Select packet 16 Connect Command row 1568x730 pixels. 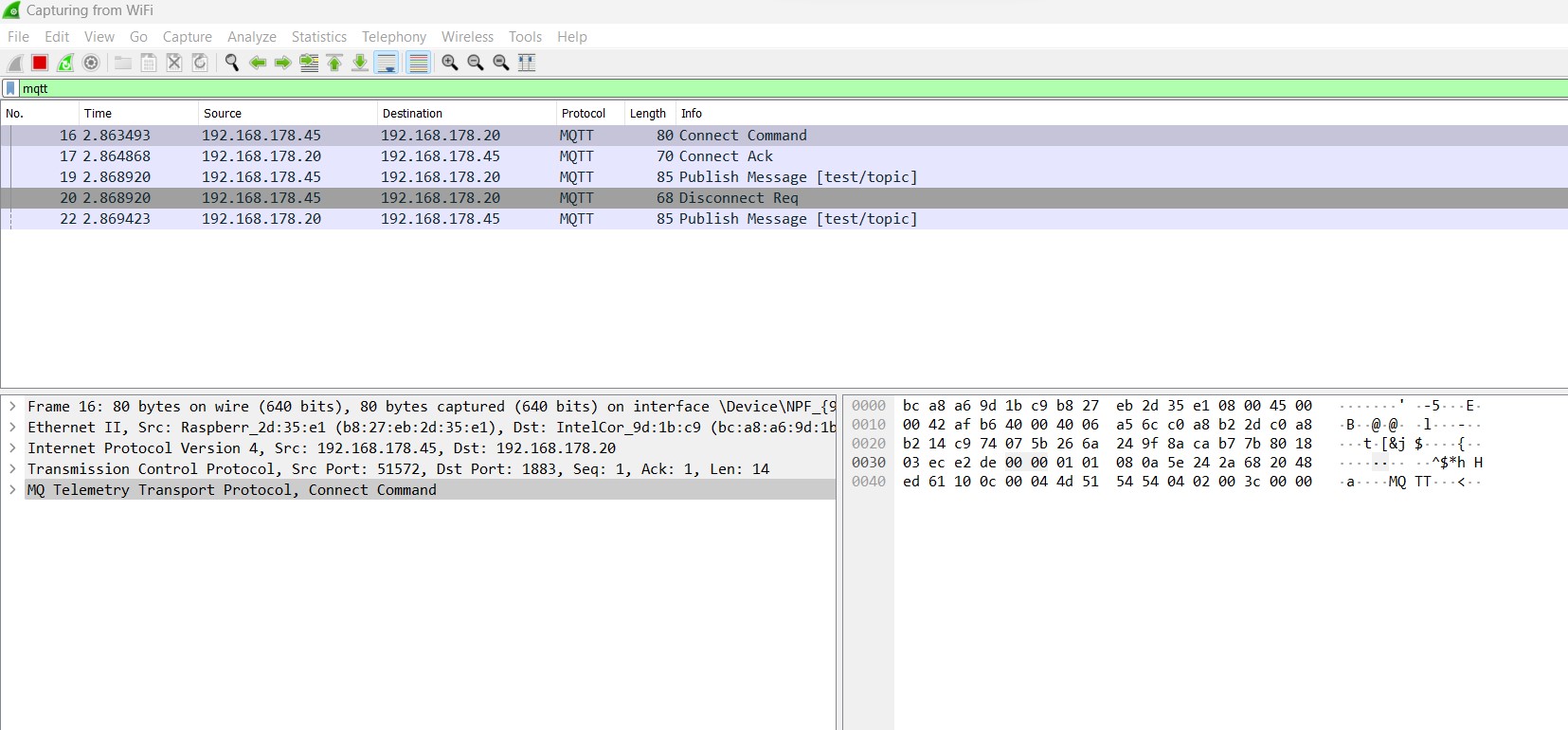tap(784, 136)
